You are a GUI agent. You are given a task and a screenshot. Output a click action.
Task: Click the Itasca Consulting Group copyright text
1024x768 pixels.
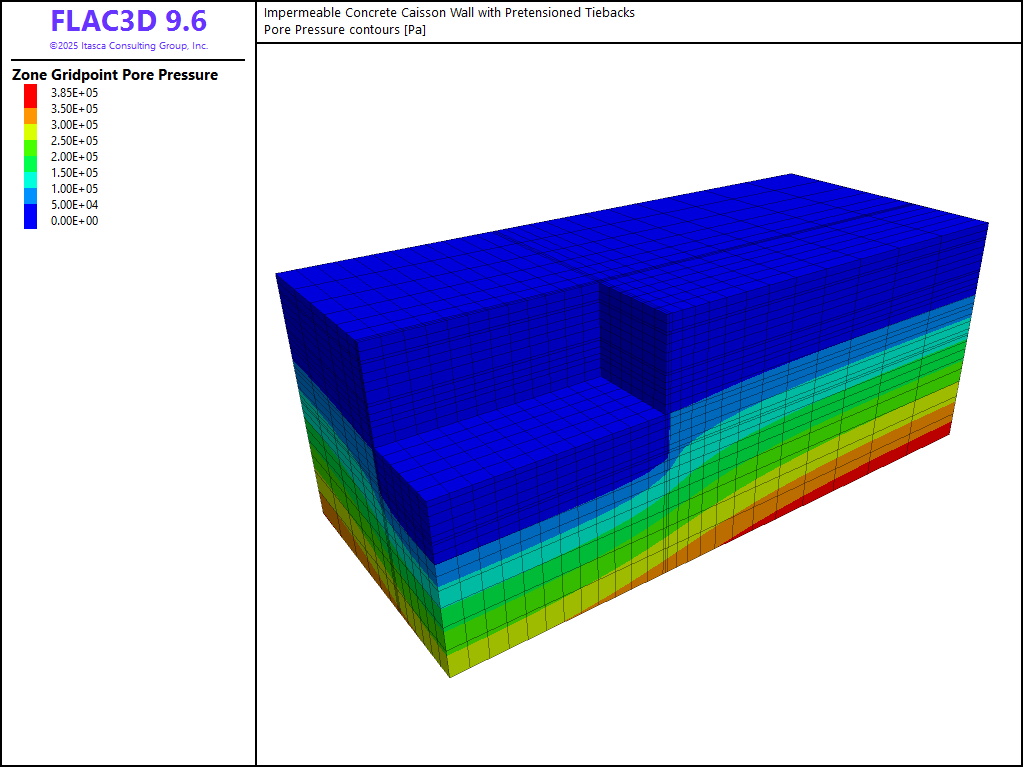tap(128, 46)
